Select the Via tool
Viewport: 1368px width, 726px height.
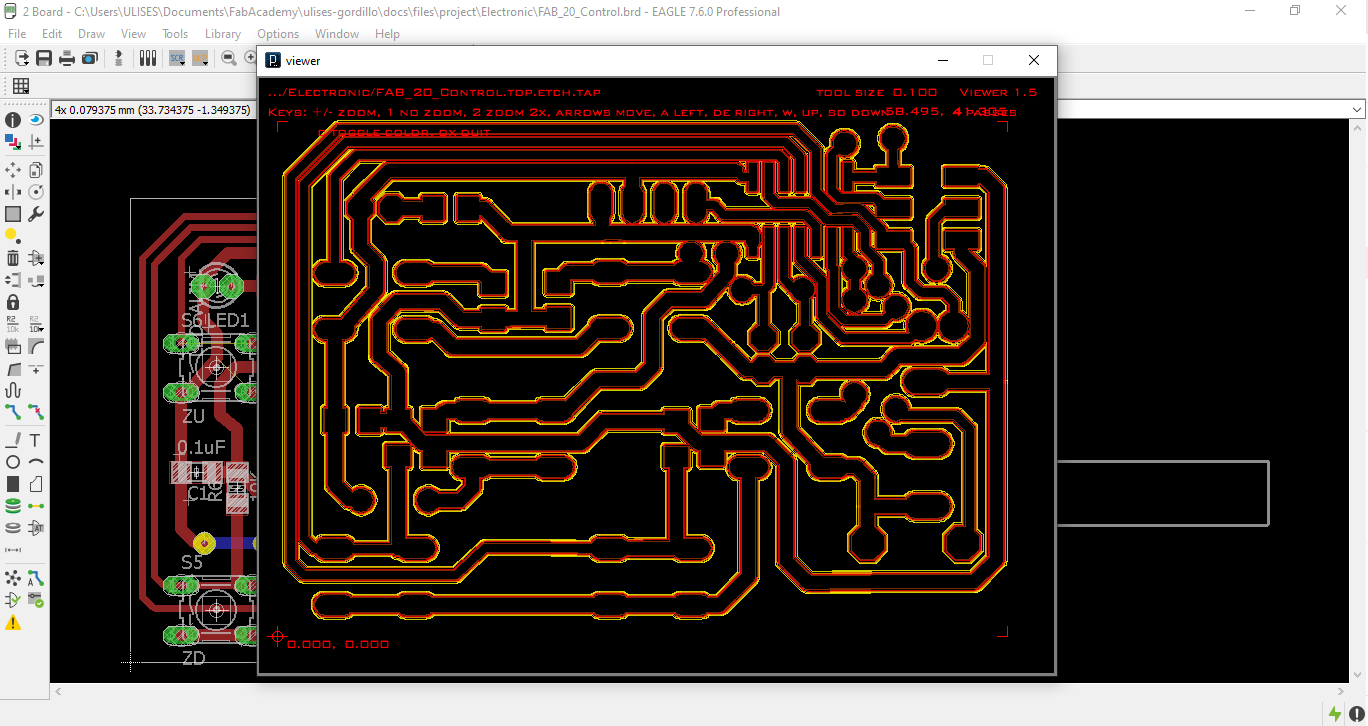pos(13,506)
